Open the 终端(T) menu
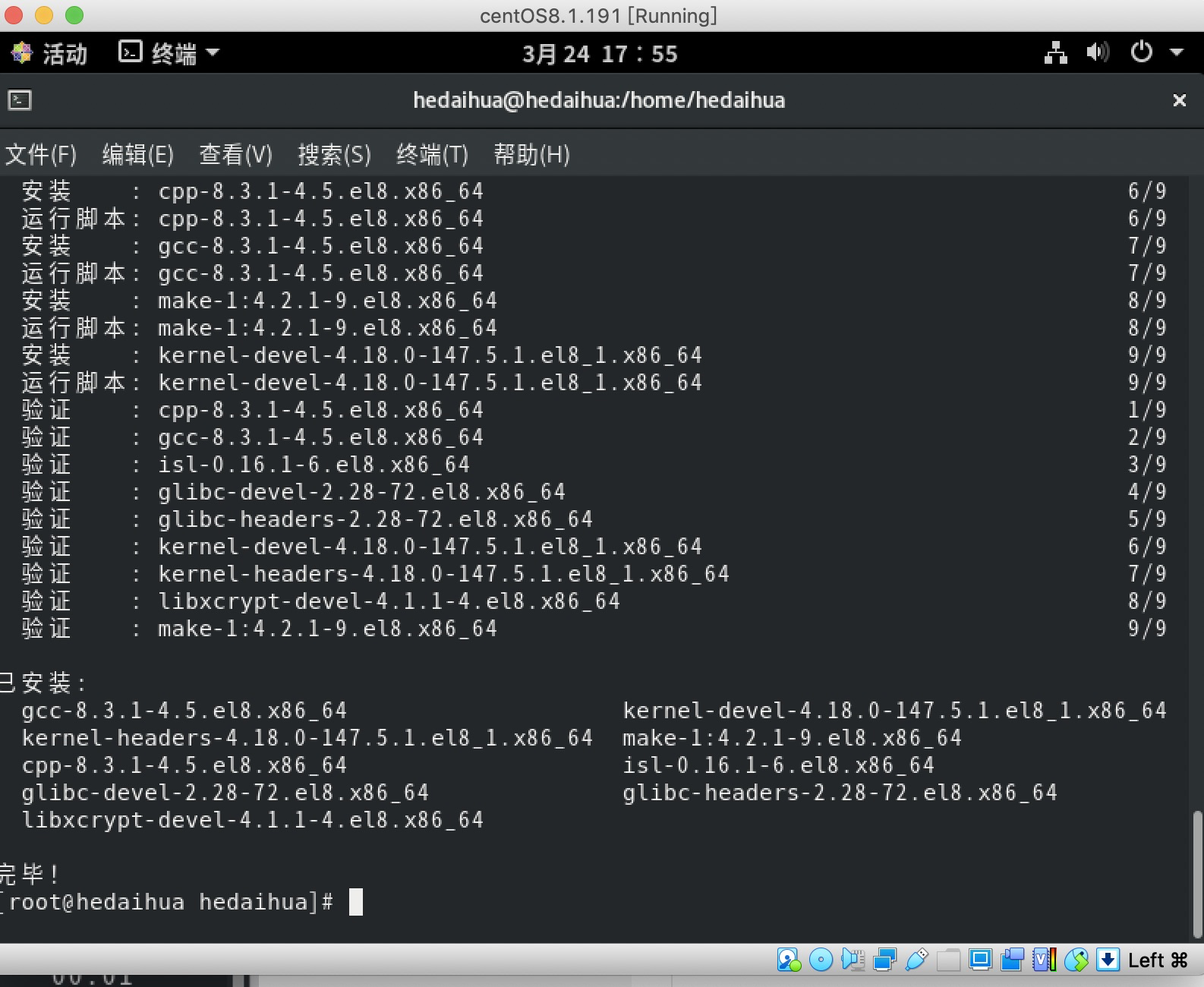The width and height of the screenshot is (1204, 987). [x=432, y=155]
